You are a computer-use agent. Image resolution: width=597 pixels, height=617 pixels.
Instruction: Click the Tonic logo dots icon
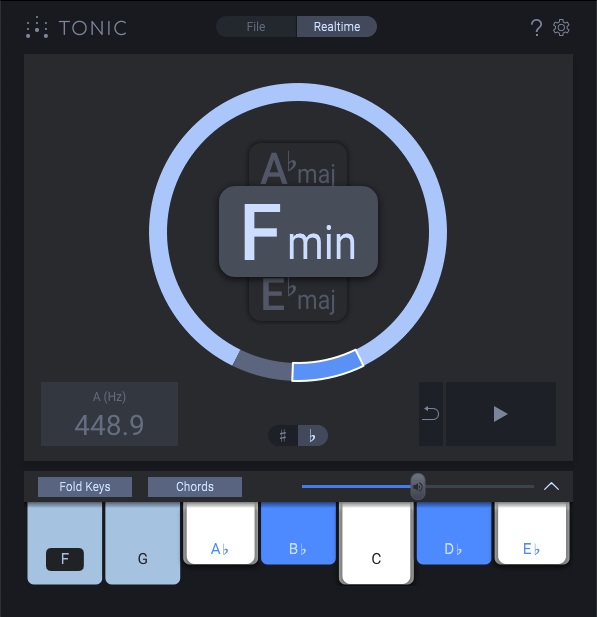point(37,28)
